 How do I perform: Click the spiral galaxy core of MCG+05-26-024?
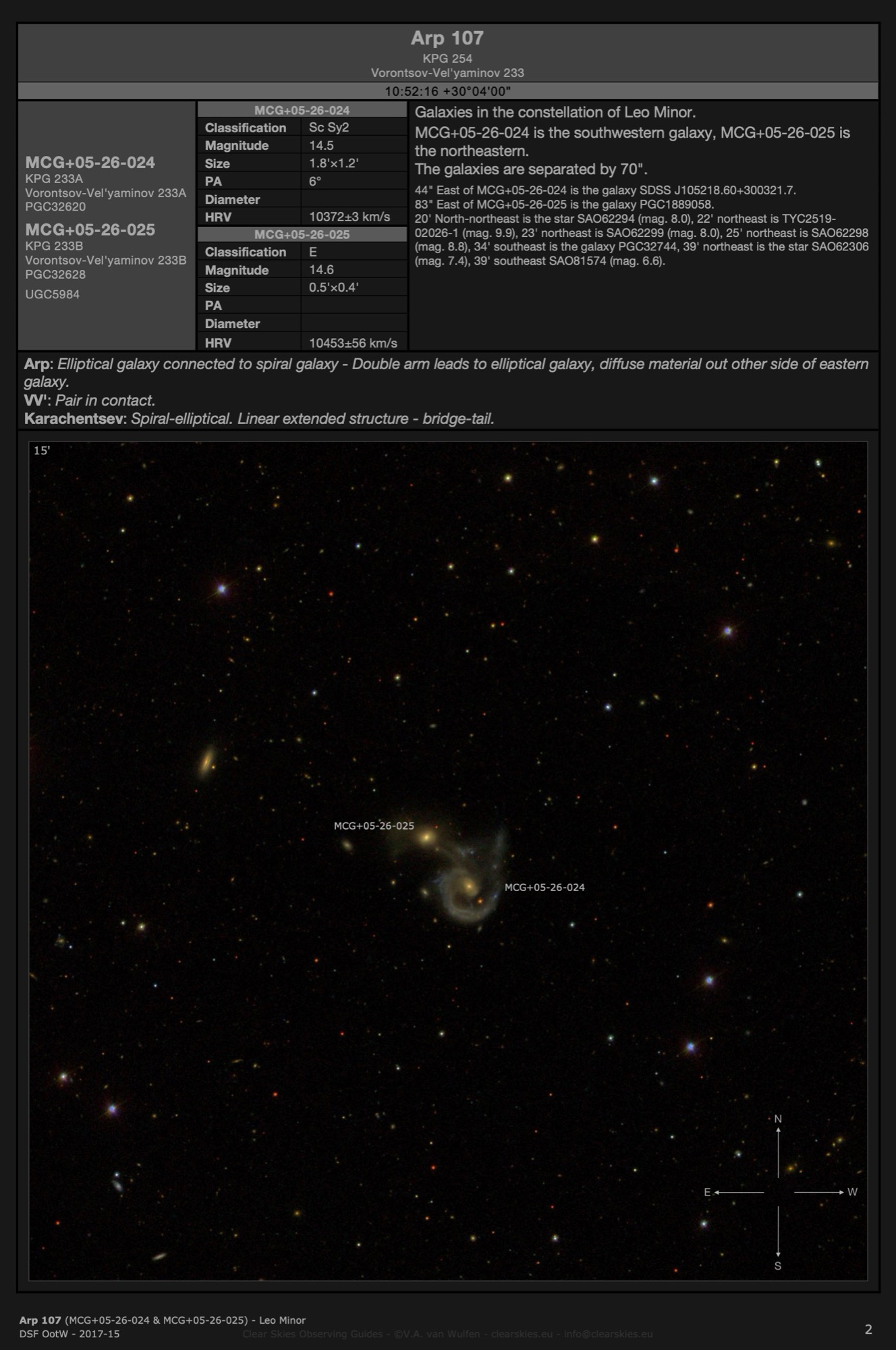pyautogui.click(x=468, y=885)
